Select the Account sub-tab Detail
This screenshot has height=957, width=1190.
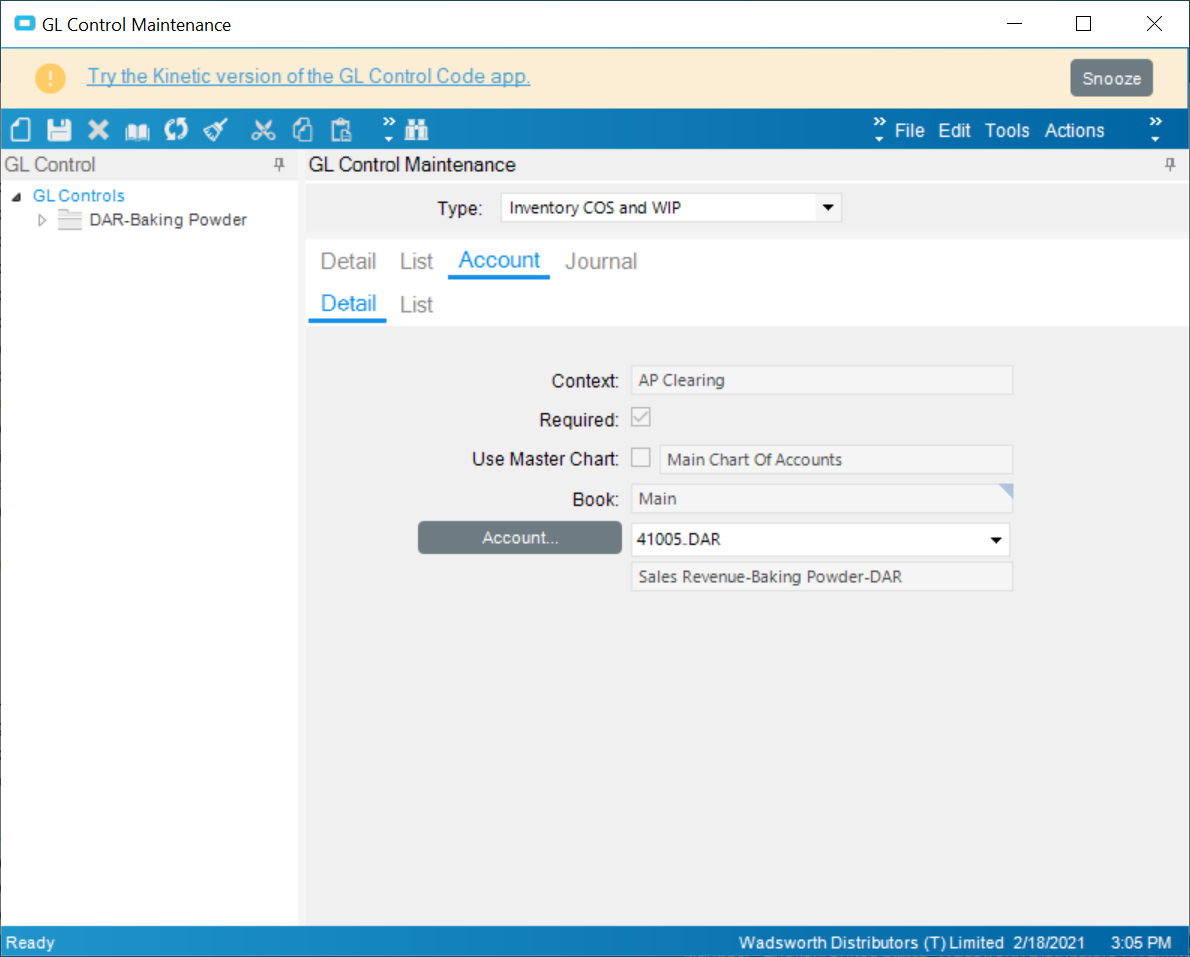pyautogui.click(x=348, y=304)
